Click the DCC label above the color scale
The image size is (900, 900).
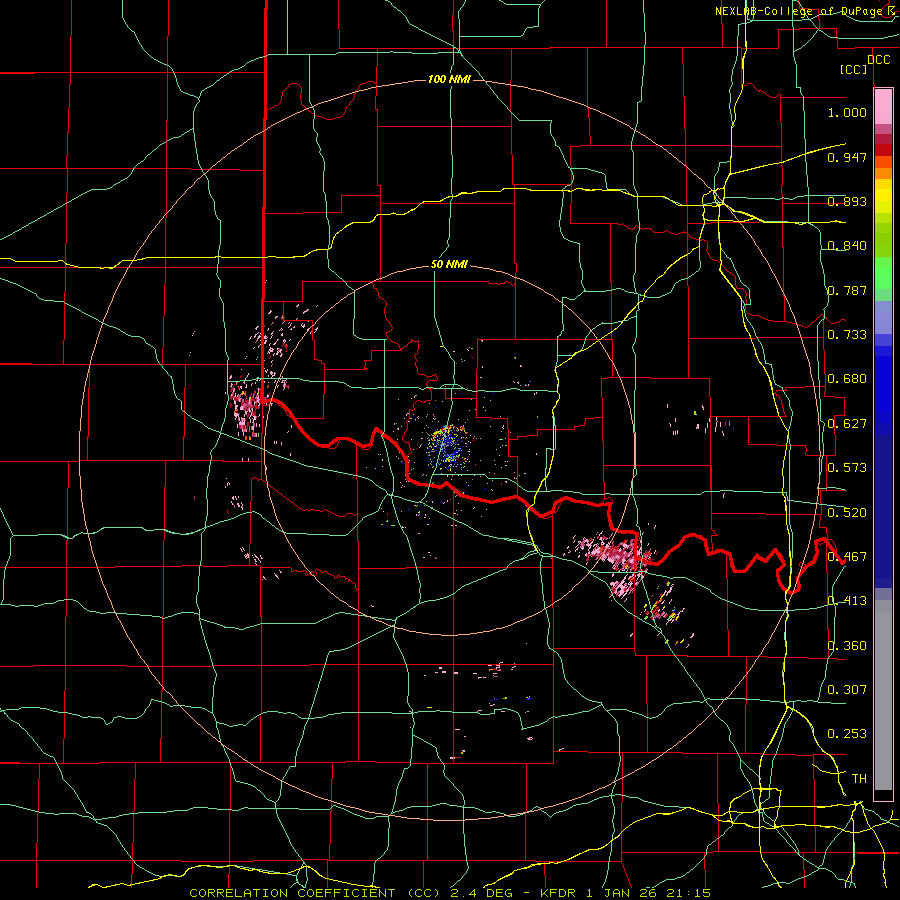coord(878,60)
